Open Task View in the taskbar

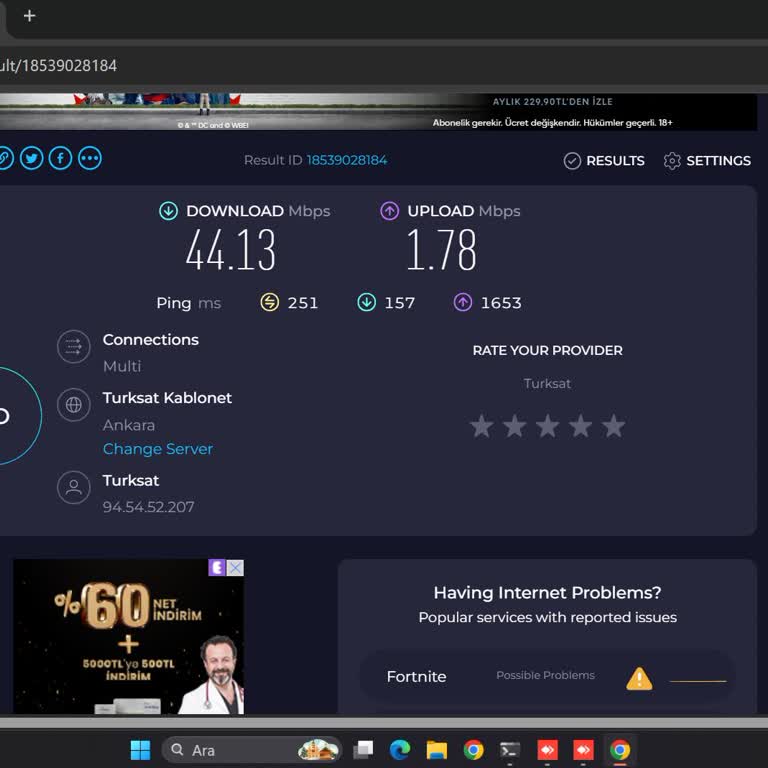363,750
